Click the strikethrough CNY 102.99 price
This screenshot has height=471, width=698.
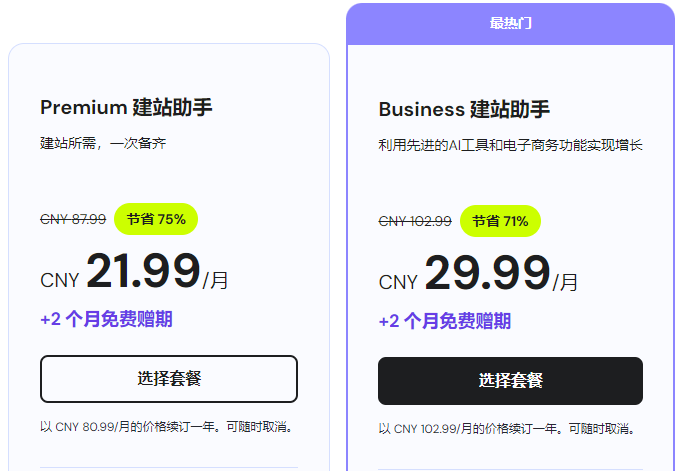point(415,221)
